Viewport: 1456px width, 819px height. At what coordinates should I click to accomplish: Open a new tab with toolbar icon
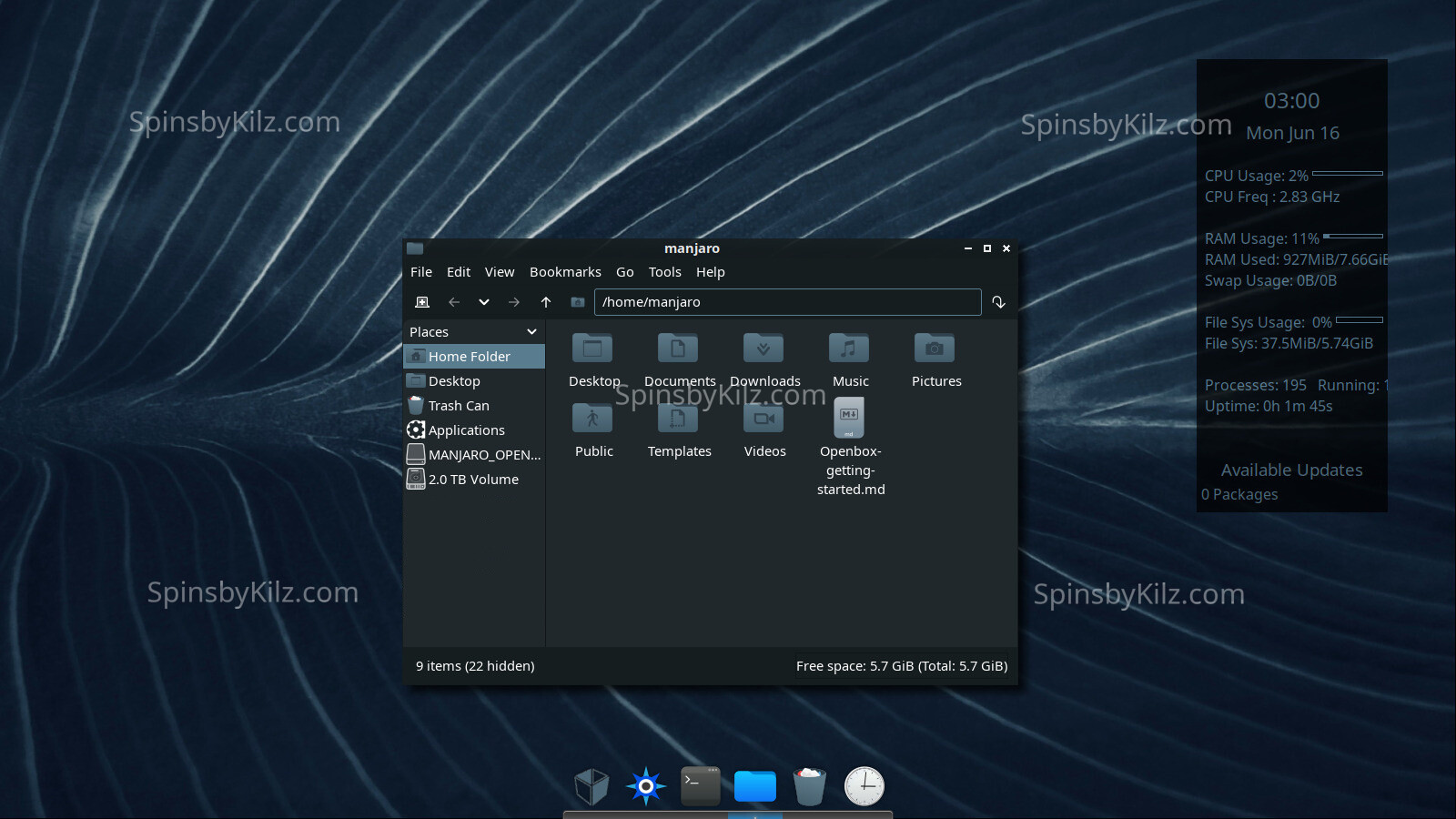tap(422, 302)
